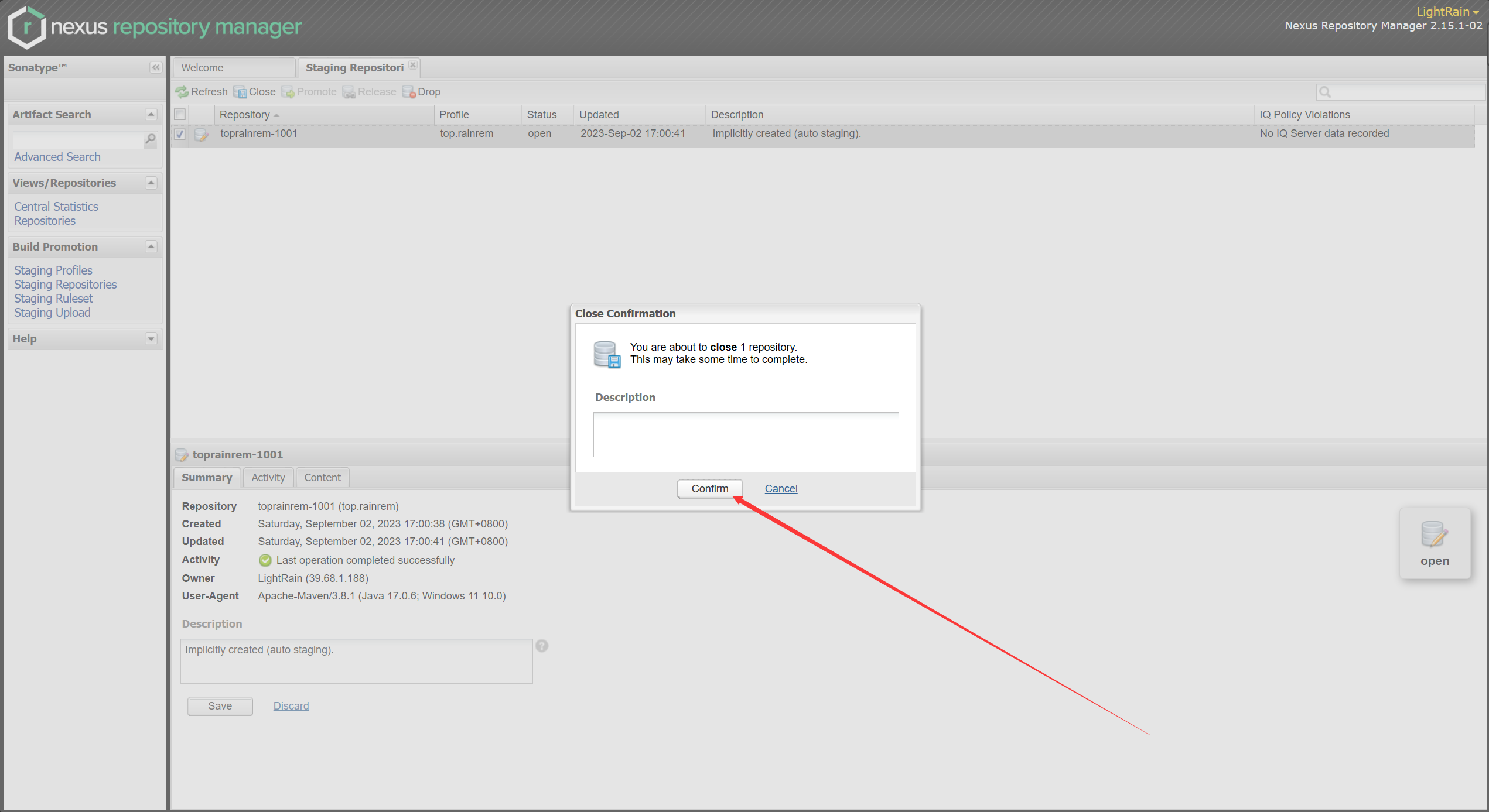Collapse the Sonatype sidebar with double-arrow icon

pos(155,67)
